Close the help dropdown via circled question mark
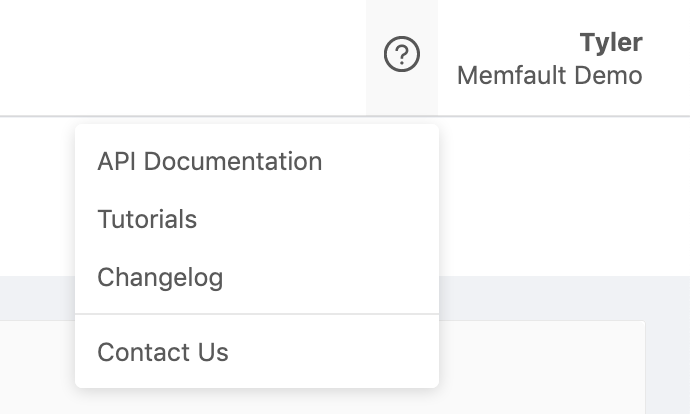 [402, 54]
